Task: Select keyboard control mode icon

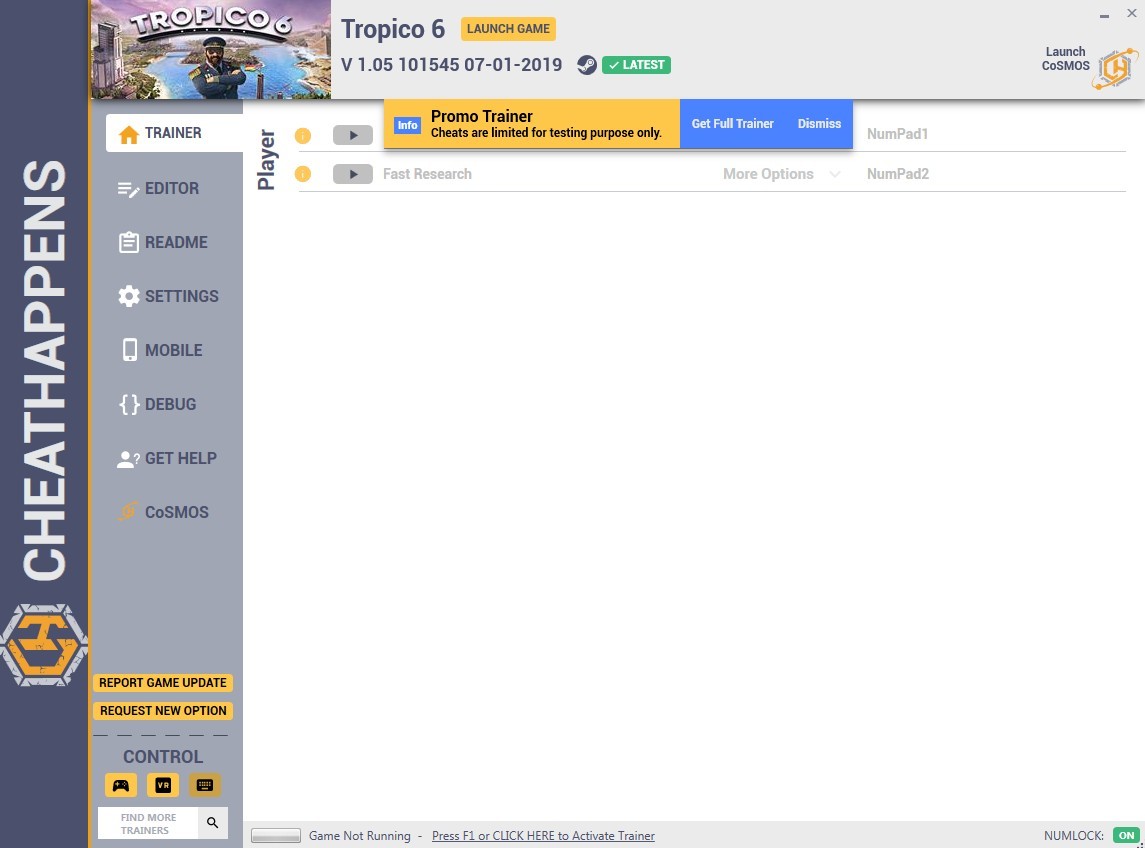Action: (x=205, y=785)
